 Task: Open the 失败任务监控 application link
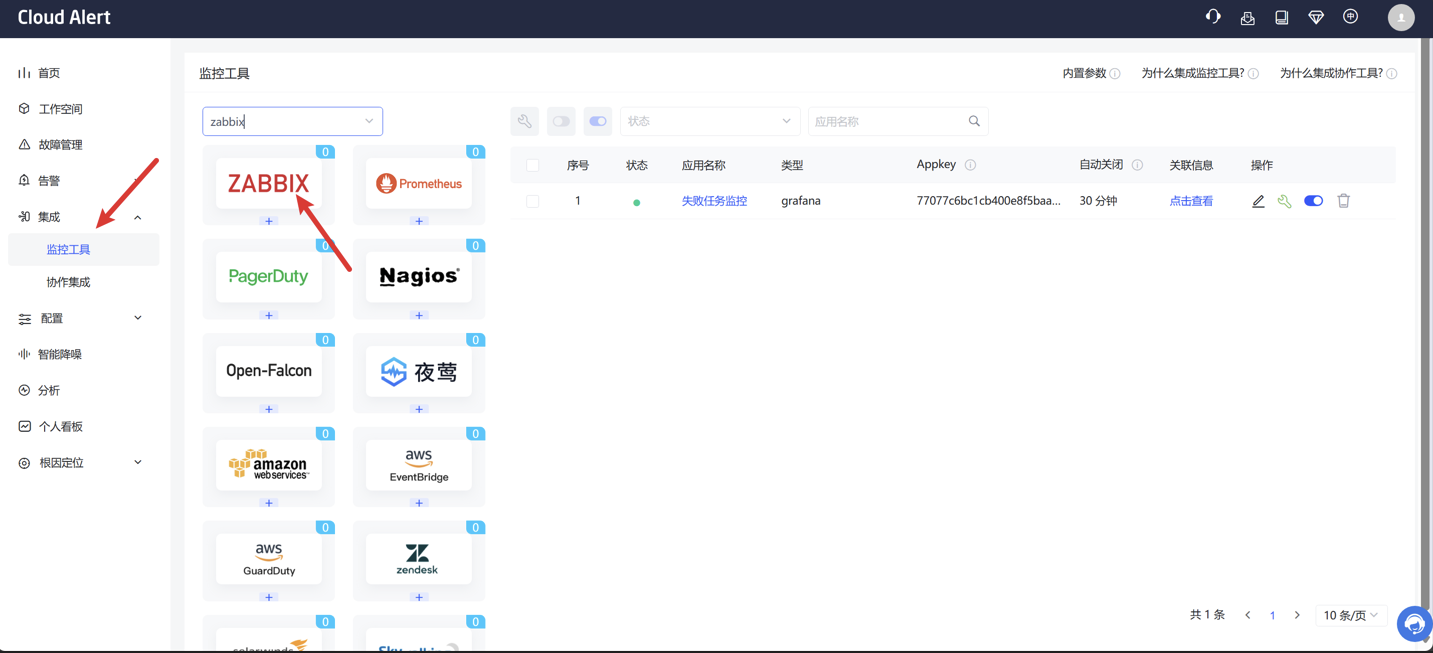(x=714, y=201)
